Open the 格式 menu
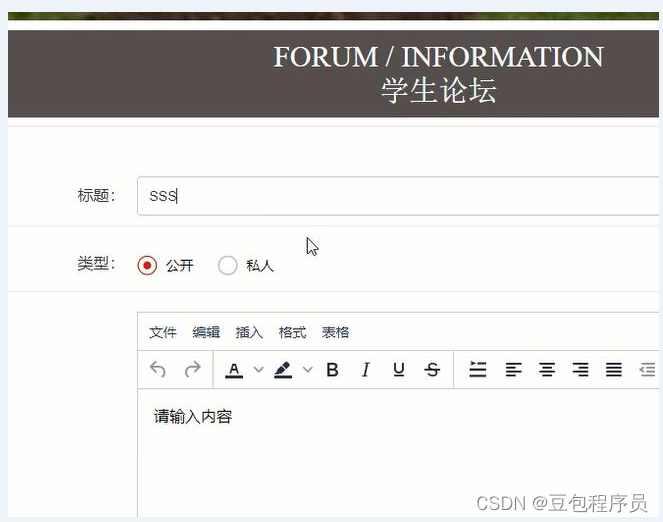The image size is (663, 522). [292, 332]
